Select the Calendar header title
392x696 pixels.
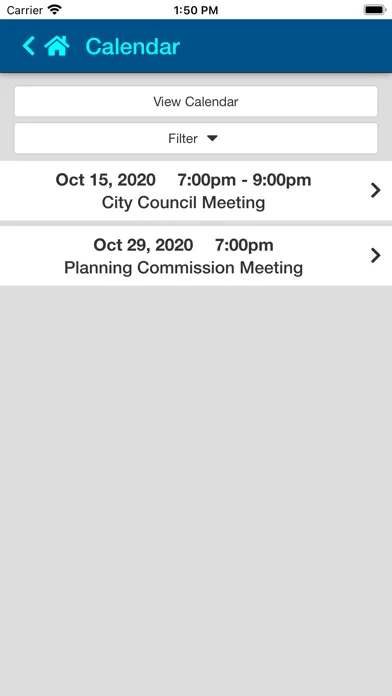point(133,46)
